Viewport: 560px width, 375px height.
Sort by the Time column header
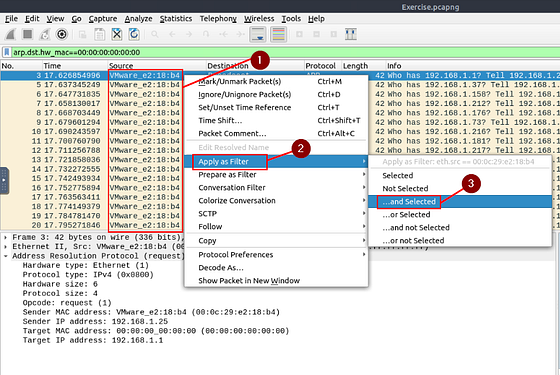75,66
